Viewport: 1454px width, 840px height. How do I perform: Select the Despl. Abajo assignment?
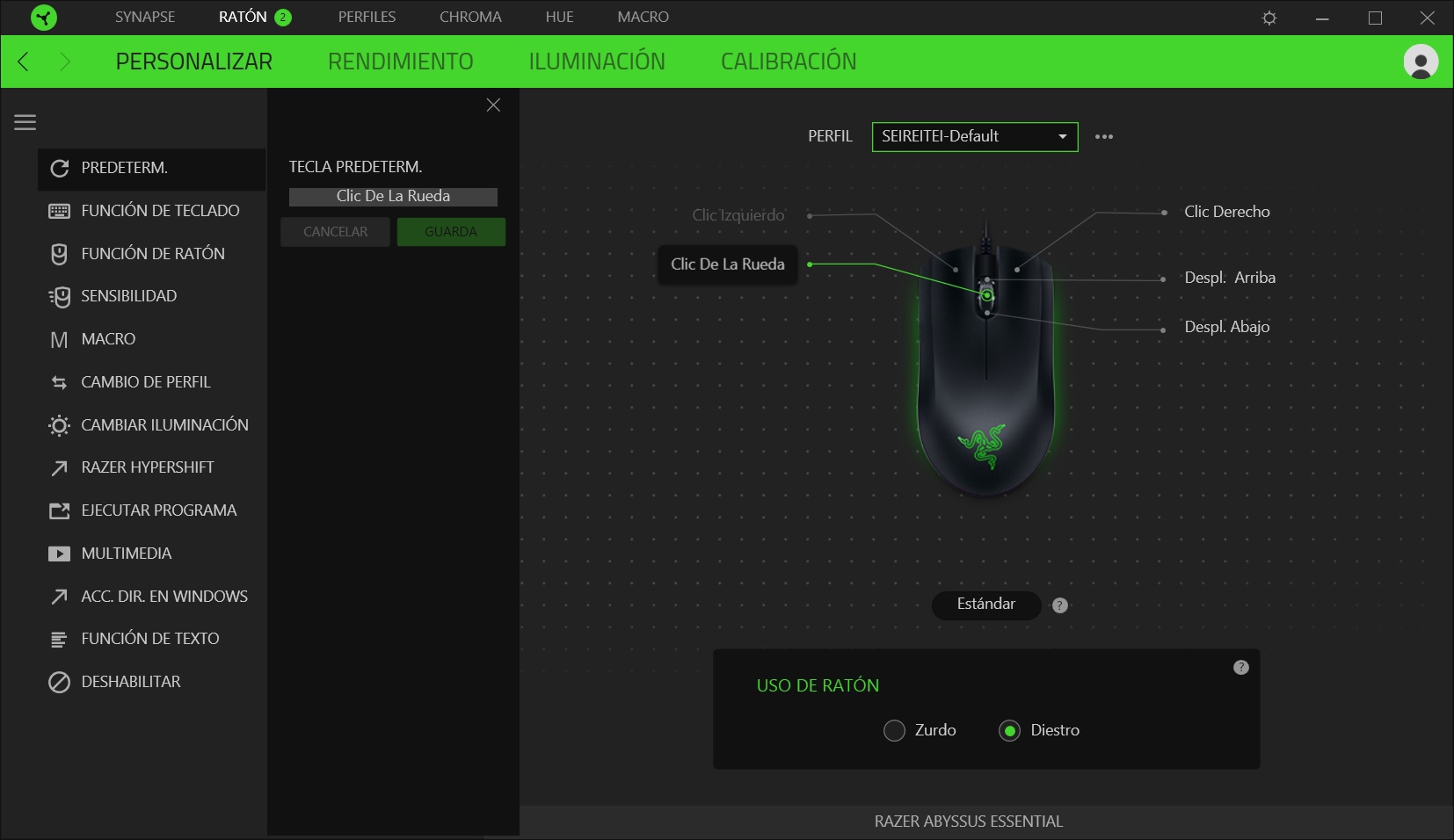(1226, 327)
